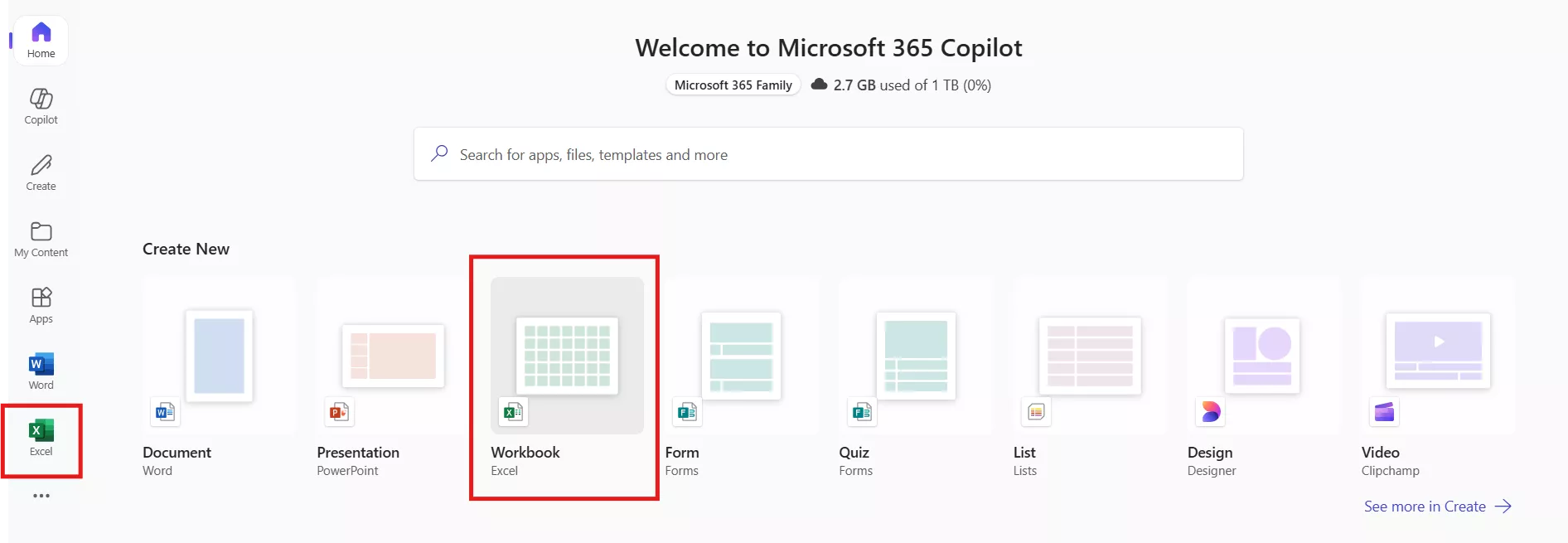1568x543 pixels.
Task: Start a new Designer design
Action: tap(1263, 356)
